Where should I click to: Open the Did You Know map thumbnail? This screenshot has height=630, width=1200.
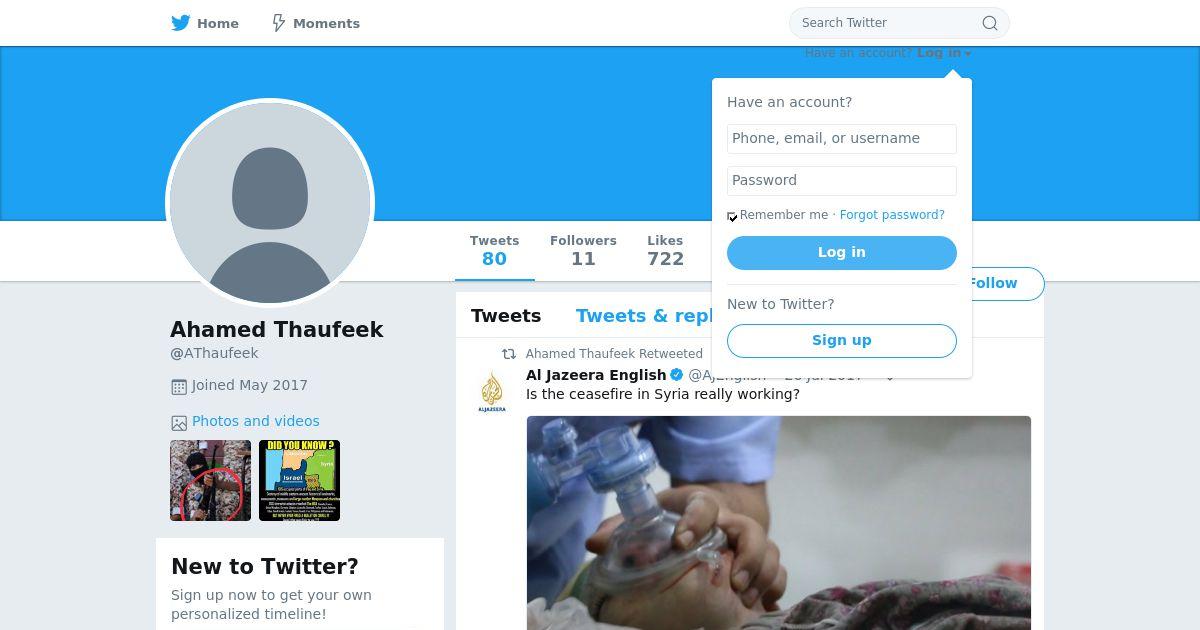[x=299, y=480]
